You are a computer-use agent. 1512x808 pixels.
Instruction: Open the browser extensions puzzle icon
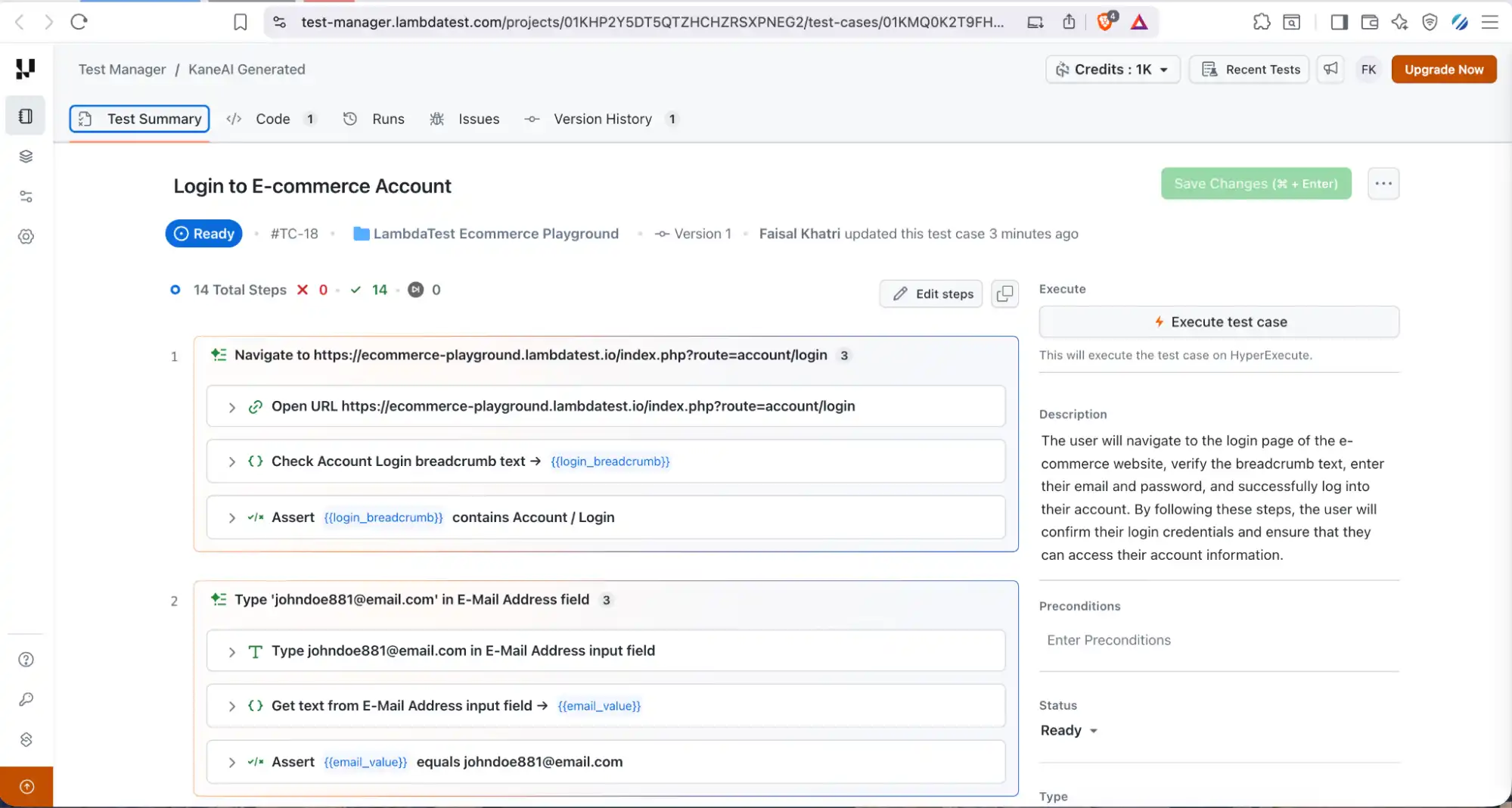click(1261, 22)
